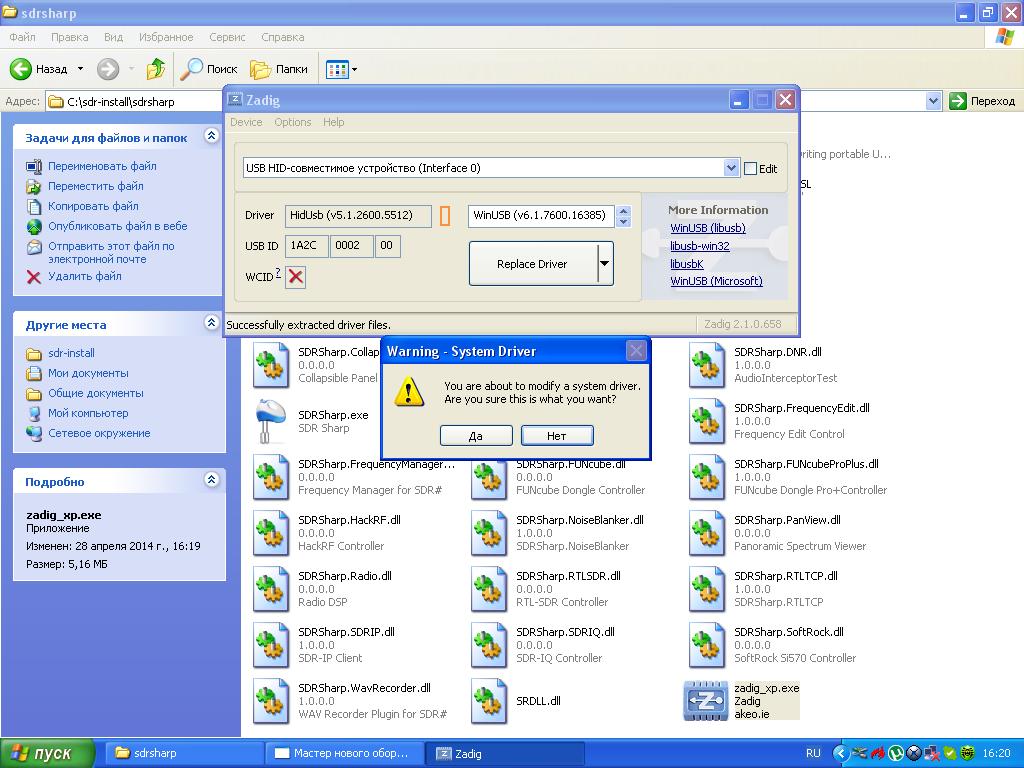Click the current driver HidUsb field

(358, 216)
